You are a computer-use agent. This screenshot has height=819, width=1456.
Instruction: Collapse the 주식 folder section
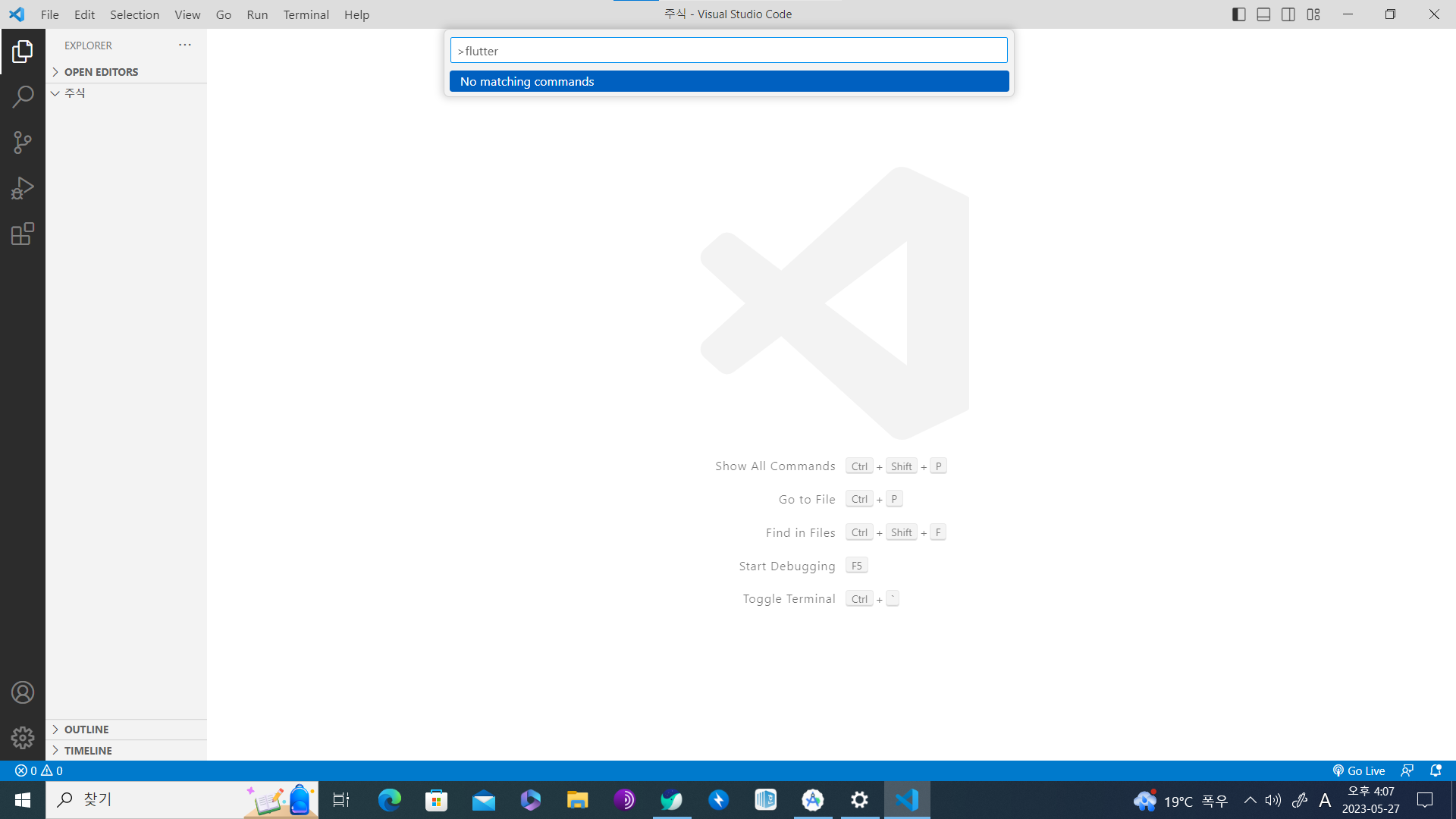(x=126, y=93)
